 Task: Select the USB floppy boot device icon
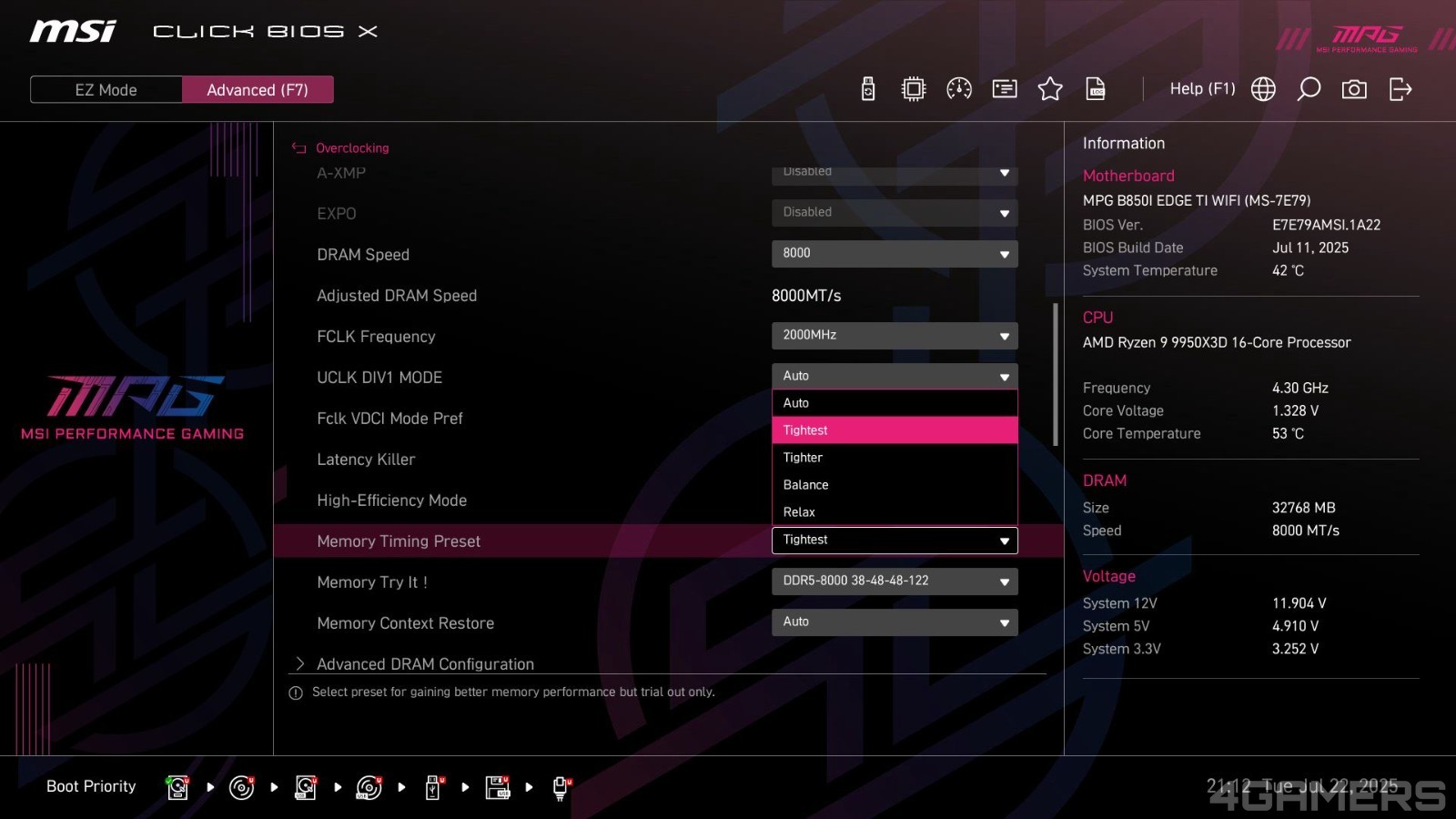tap(498, 787)
